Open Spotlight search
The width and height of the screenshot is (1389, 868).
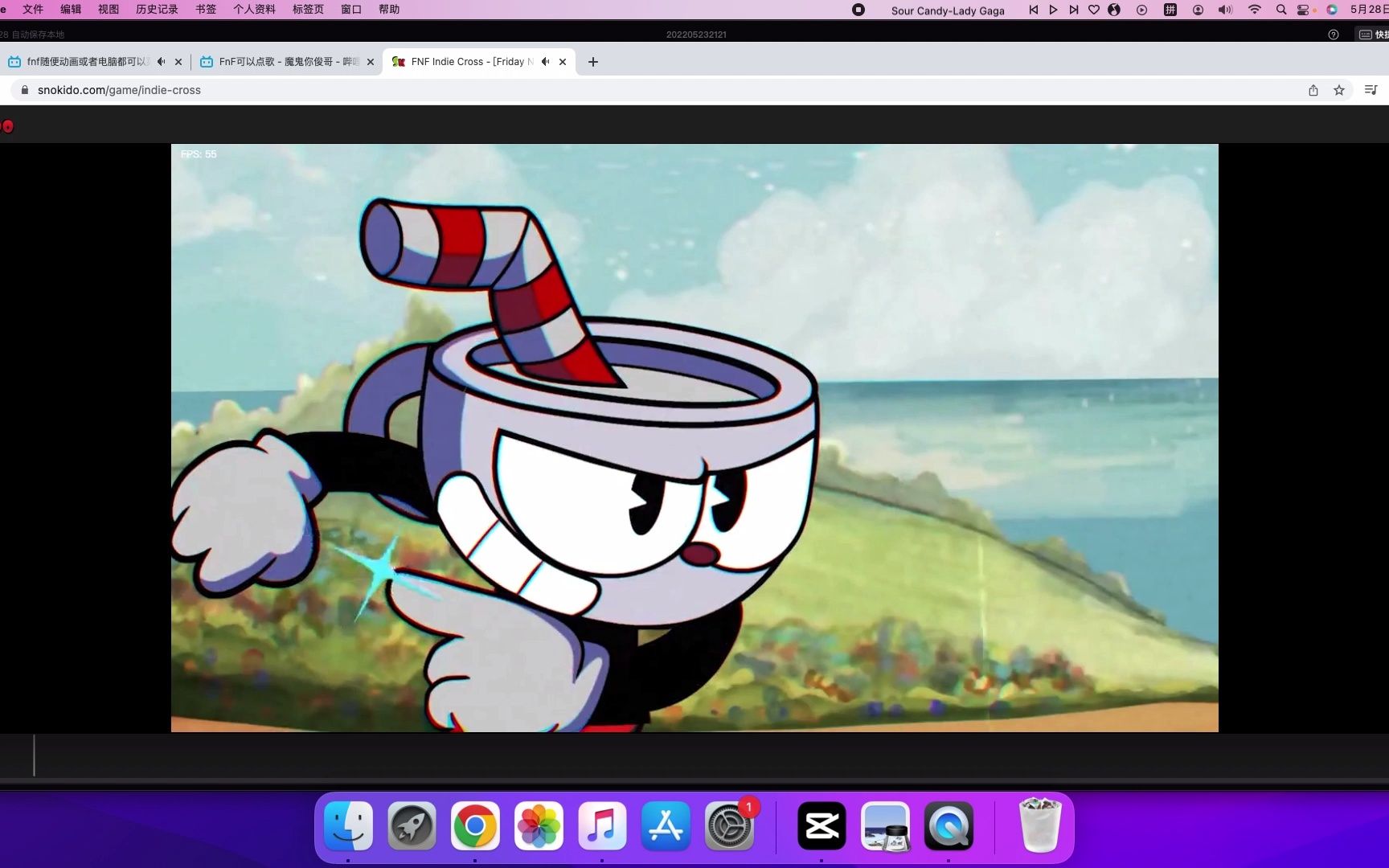click(x=1281, y=10)
